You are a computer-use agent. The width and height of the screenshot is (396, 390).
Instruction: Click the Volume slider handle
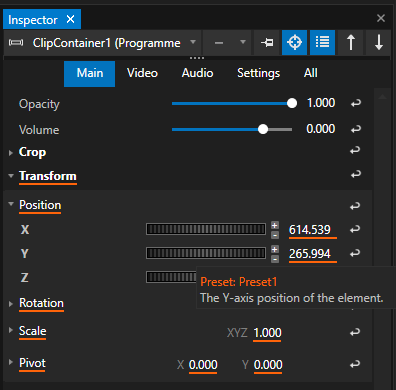pos(263,129)
